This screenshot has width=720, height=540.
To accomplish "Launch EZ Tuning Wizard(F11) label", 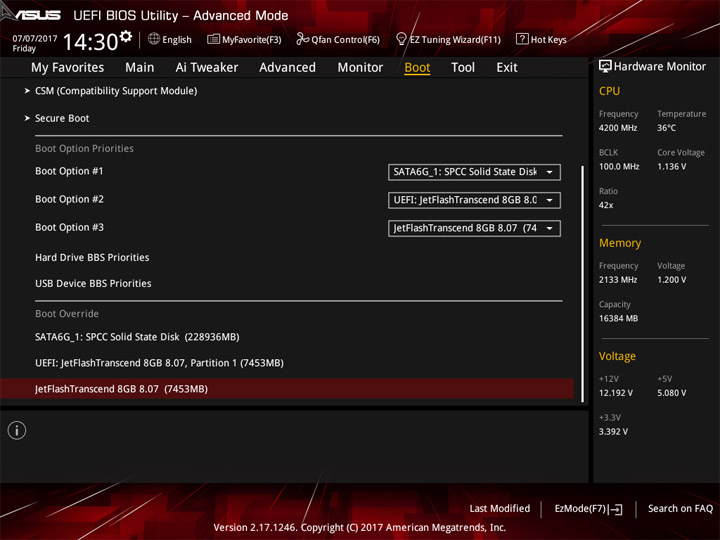I will [x=455, y=40].
